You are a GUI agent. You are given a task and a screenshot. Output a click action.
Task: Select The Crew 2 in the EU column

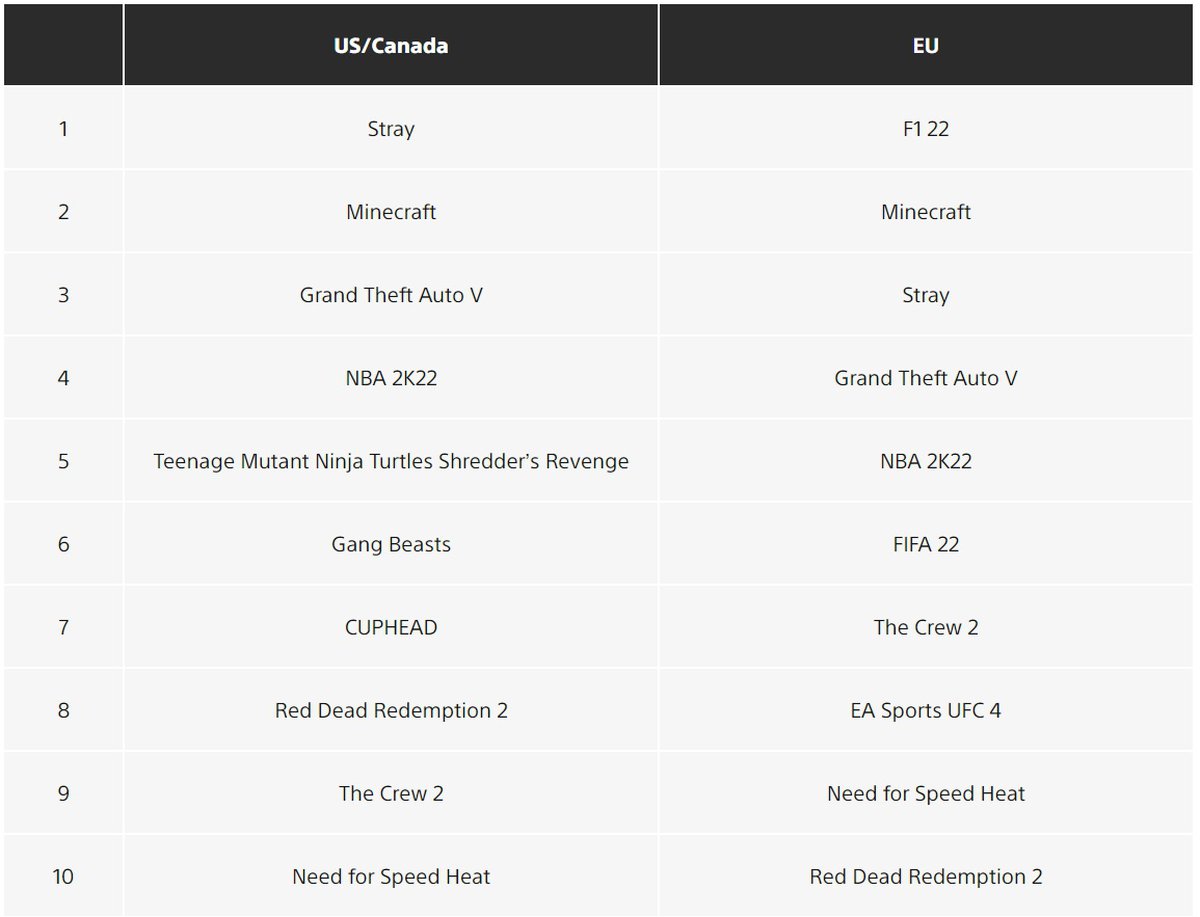click(926, 627)
